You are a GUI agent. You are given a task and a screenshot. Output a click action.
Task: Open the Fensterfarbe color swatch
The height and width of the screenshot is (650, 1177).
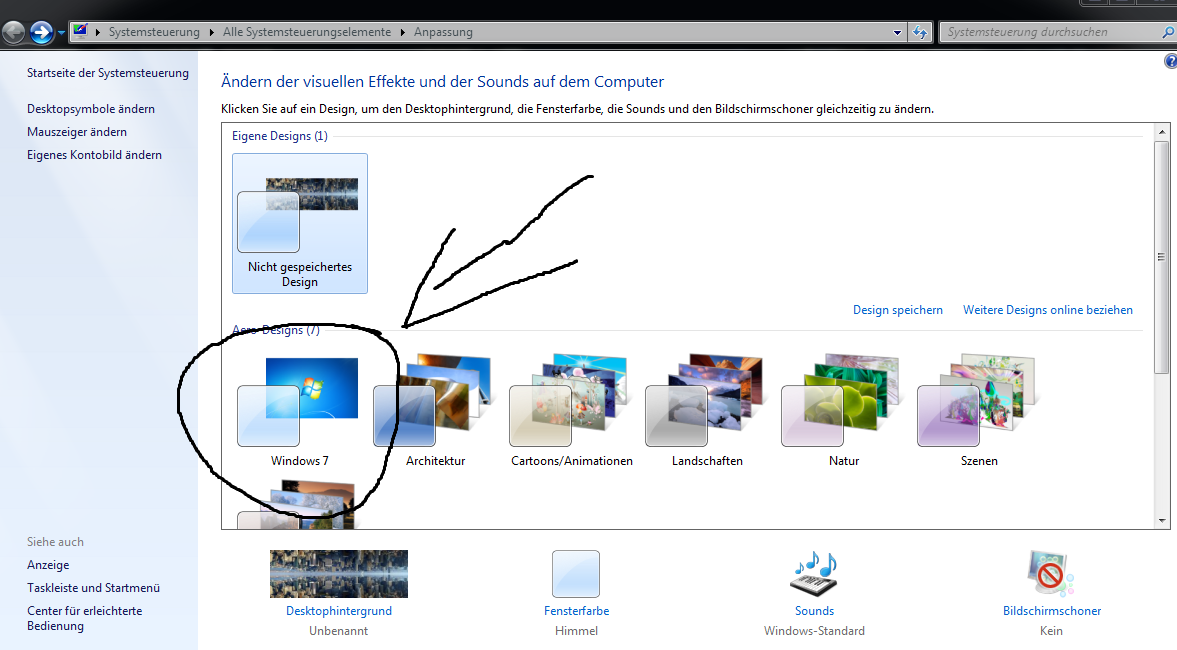tap(576, 573)
